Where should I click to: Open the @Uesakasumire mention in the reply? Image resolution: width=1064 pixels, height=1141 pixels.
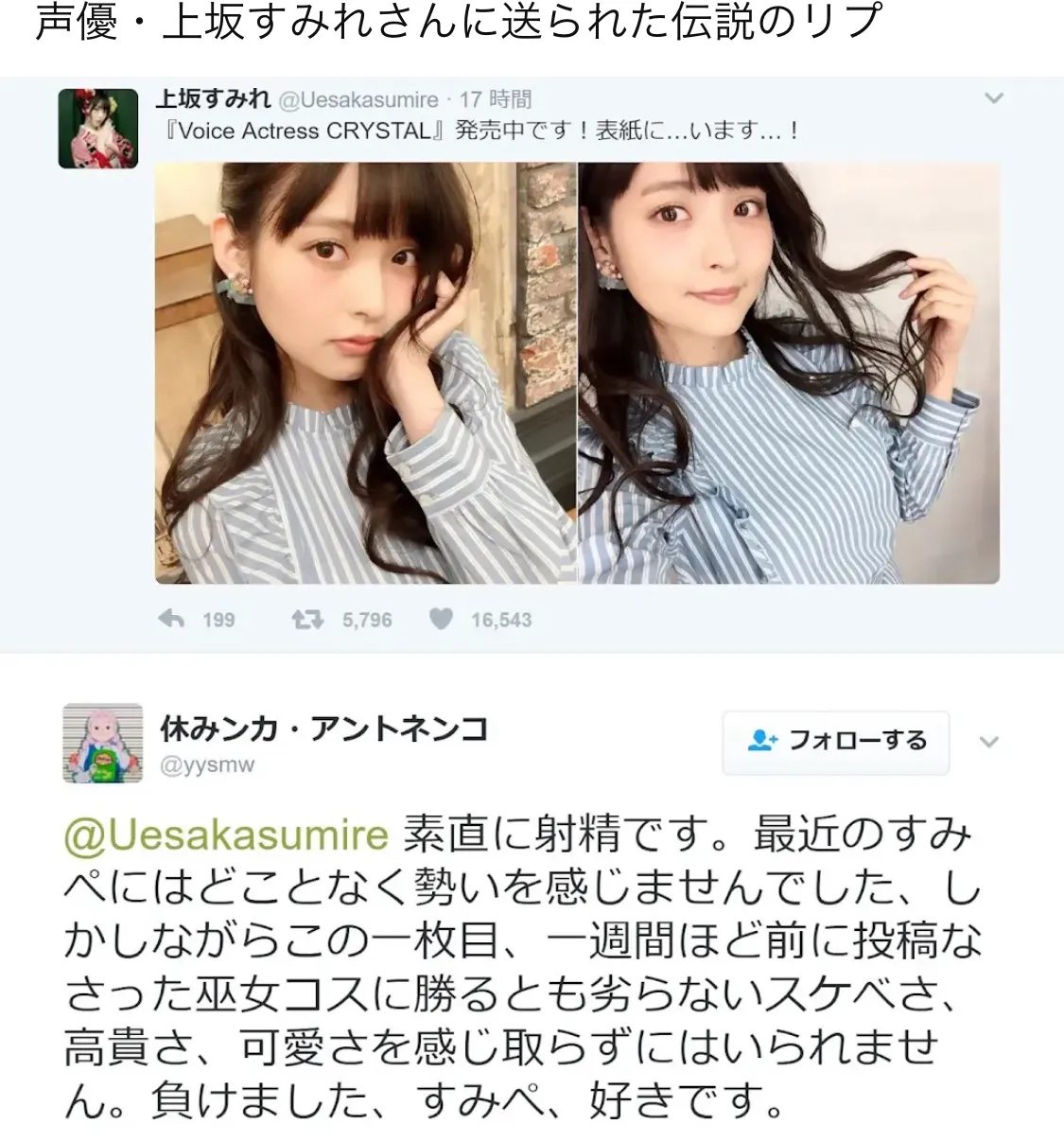tap(226, 835)
